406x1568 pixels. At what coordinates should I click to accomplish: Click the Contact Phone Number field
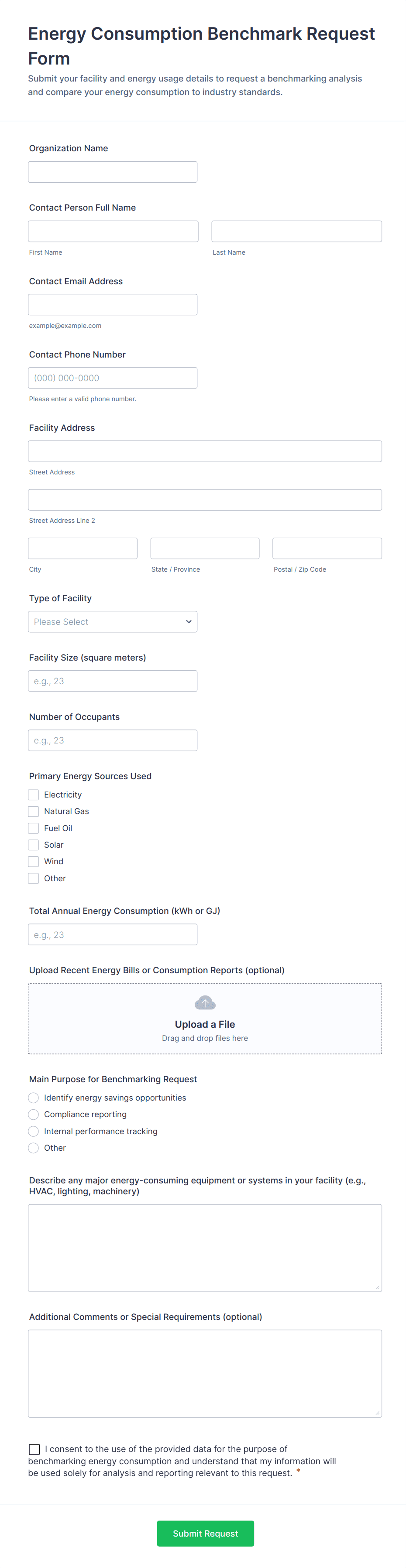pyautogui.click(x=113, y=378)
